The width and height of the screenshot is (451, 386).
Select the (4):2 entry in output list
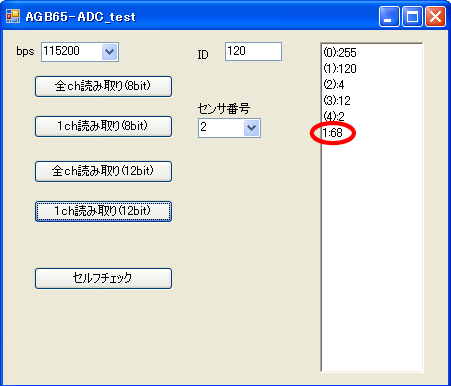click(x=334, y=116)
